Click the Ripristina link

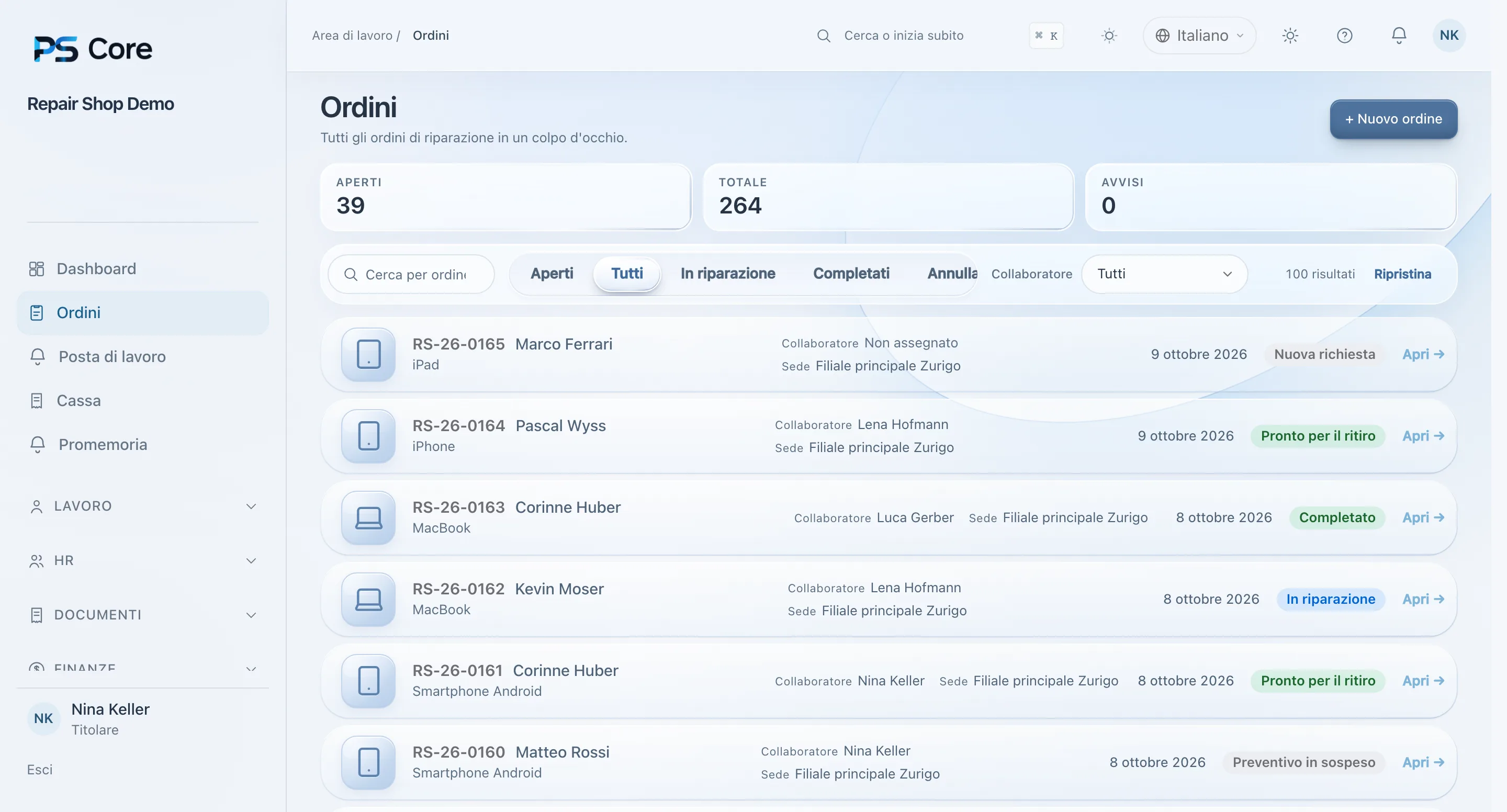(1402, 274)
